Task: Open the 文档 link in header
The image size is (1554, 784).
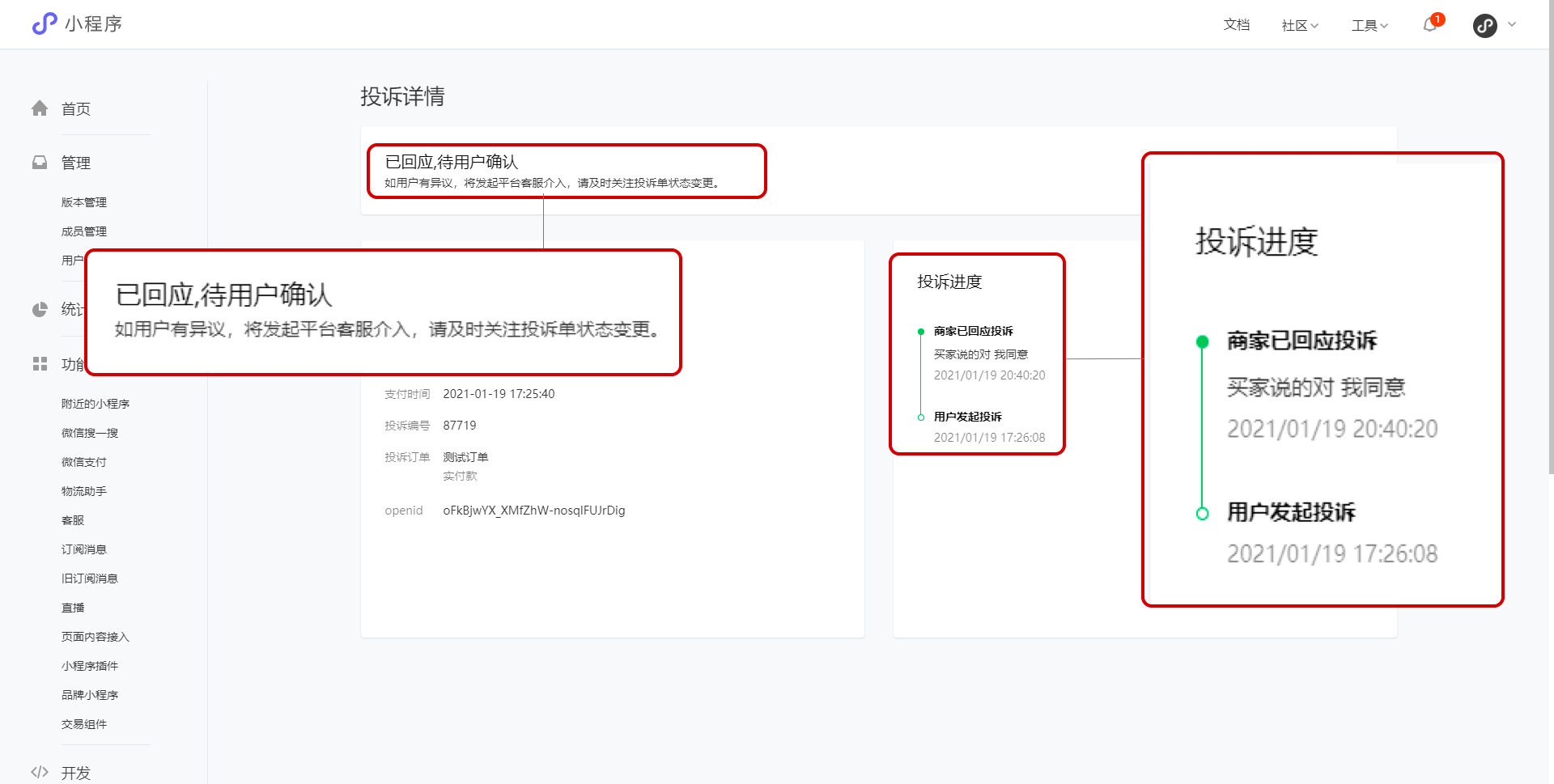Action: [1236, 25]
